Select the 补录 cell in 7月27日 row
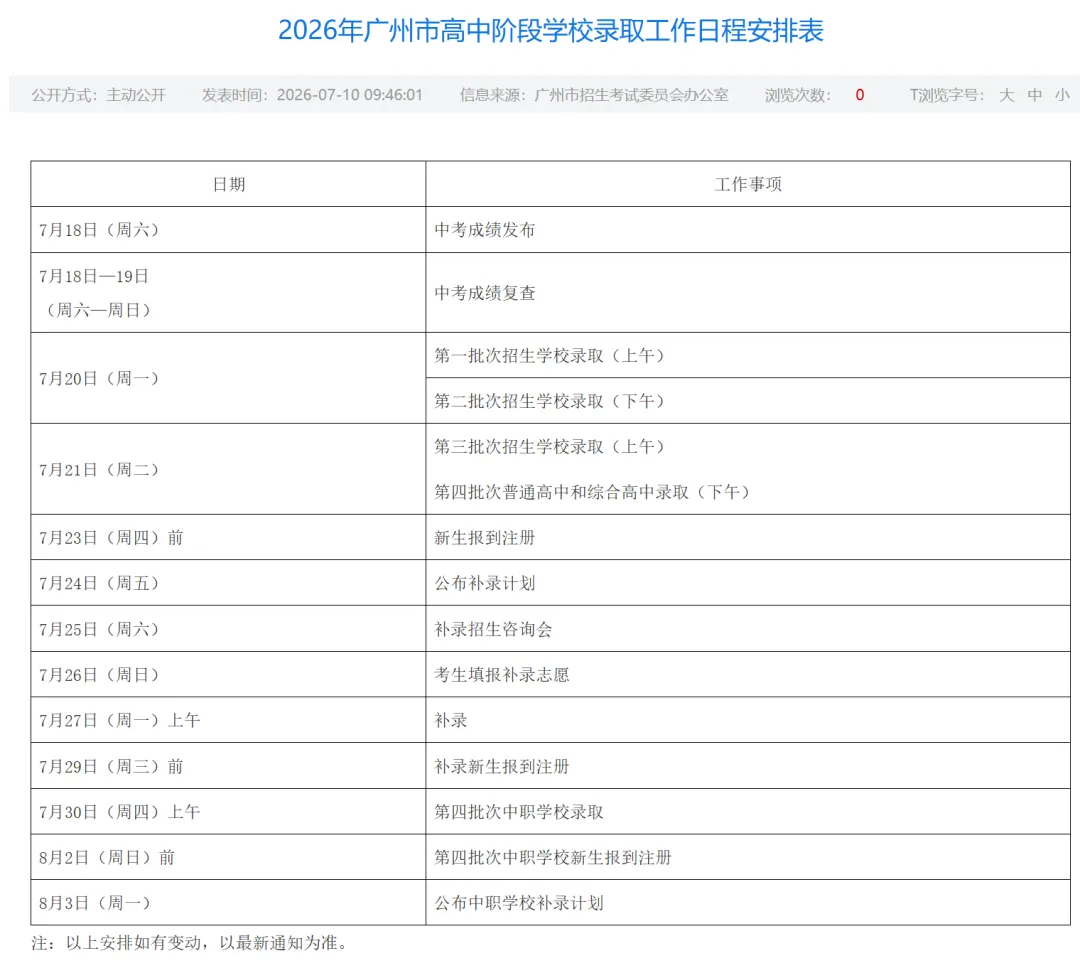This screenshot has height=978, width=1080. click(x=748, y=720)
